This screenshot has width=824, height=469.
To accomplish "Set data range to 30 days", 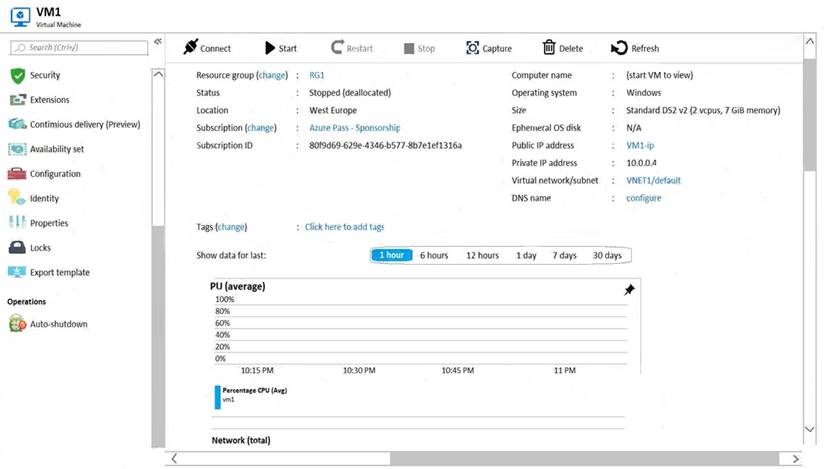I will click(x=606, y=255).
